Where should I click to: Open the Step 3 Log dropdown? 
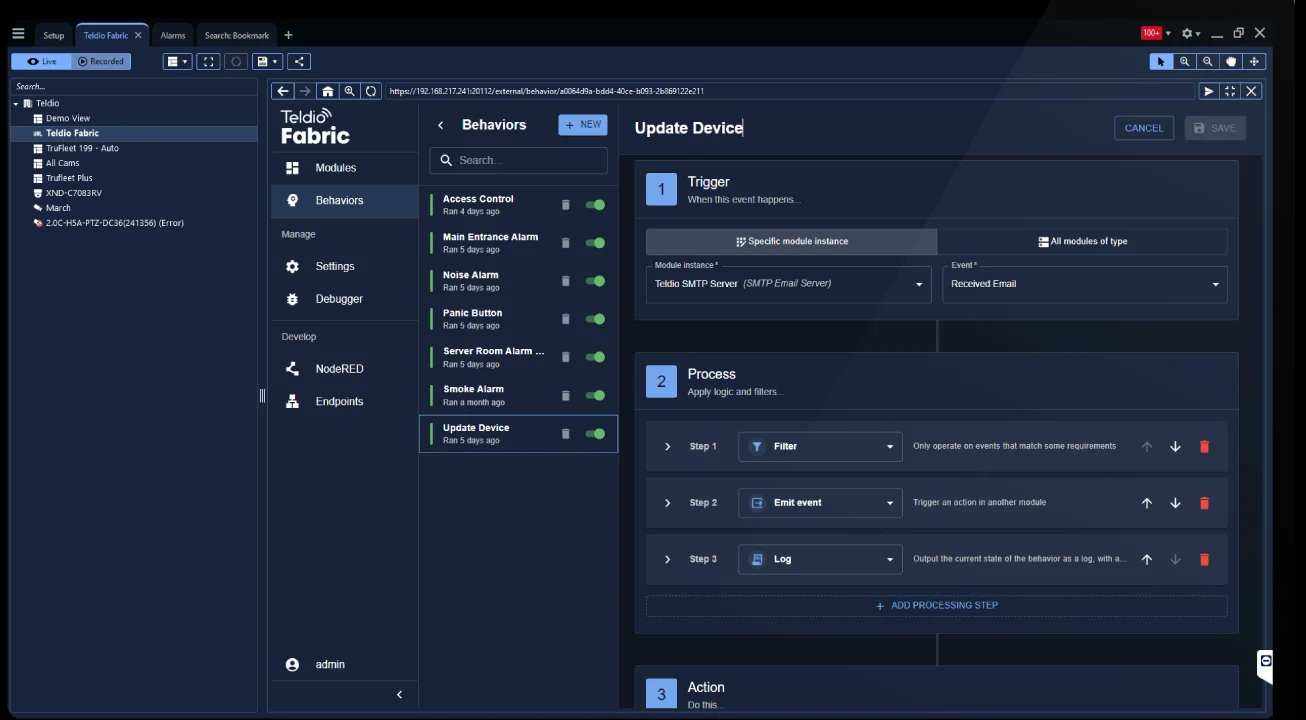[820, 560]
